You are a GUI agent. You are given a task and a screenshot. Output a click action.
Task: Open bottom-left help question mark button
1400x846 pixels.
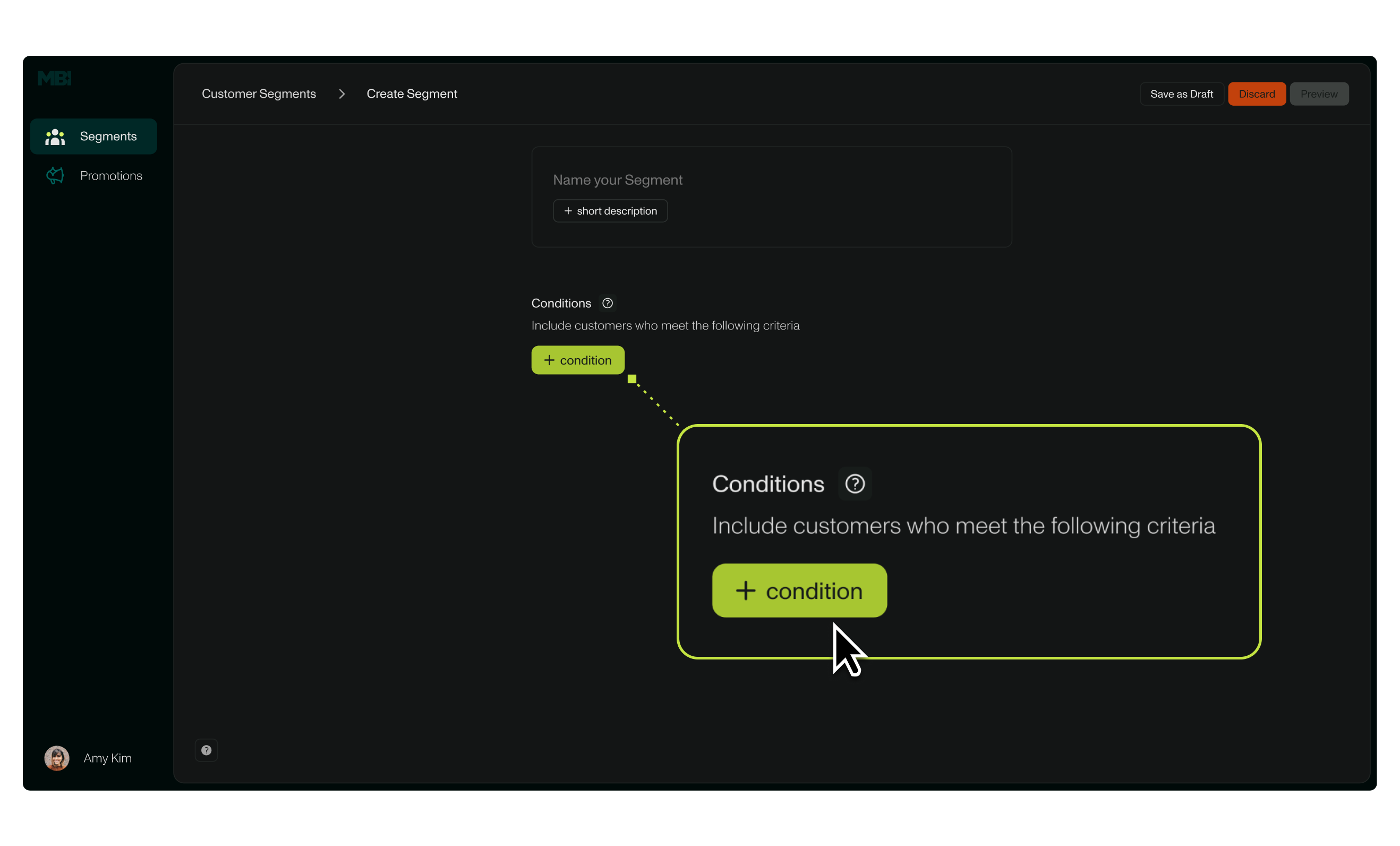click(x=206, y=750)
